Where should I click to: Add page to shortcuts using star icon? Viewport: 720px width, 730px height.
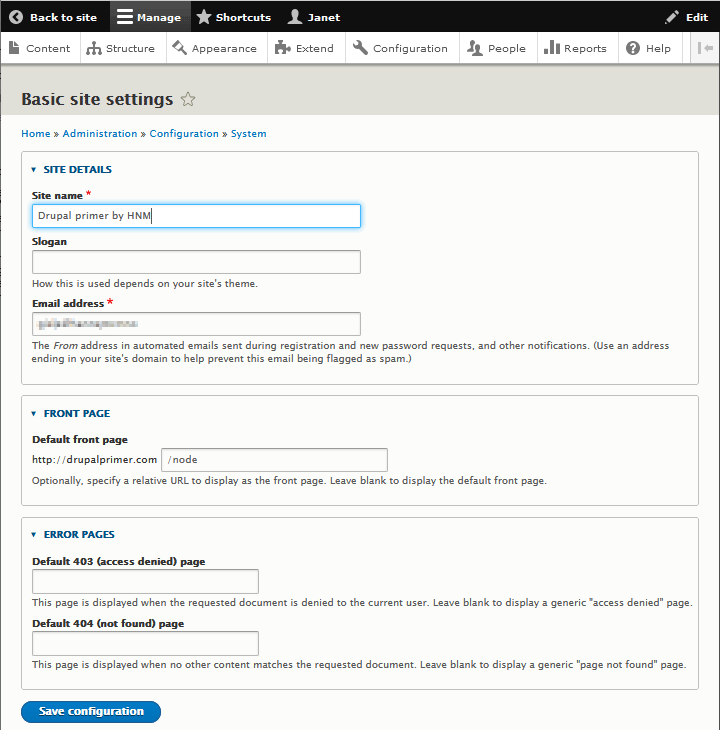pyautogui.click(x=188, y=99)
